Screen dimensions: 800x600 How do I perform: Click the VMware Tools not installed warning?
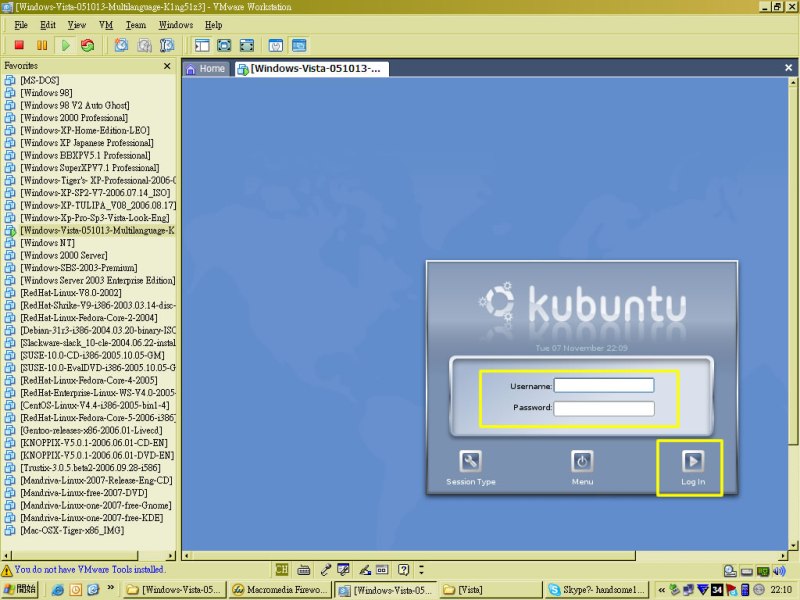click(x=84, y=569)
